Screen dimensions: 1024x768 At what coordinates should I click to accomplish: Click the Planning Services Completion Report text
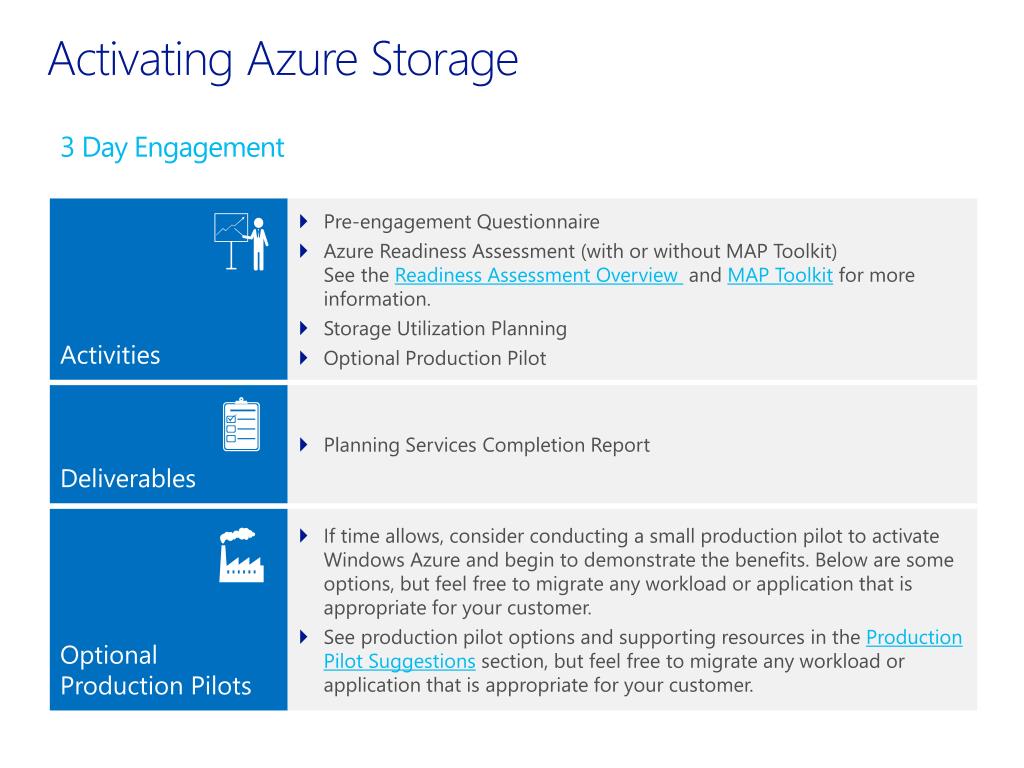487,445
